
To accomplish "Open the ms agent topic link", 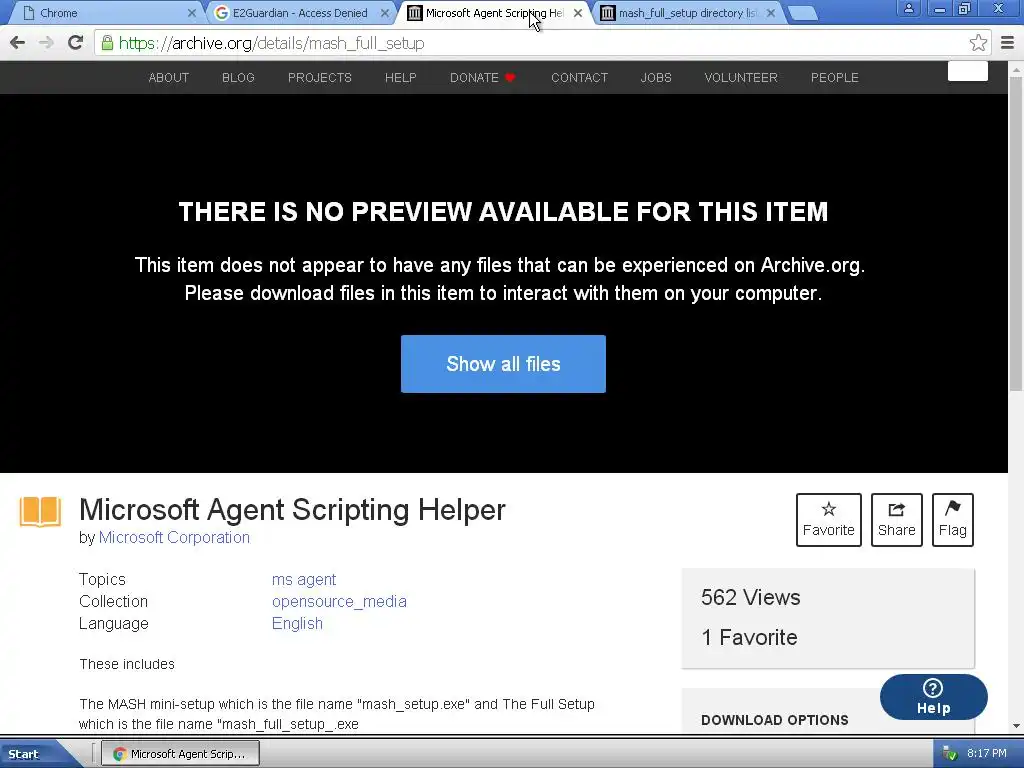I will click(304, 579).
